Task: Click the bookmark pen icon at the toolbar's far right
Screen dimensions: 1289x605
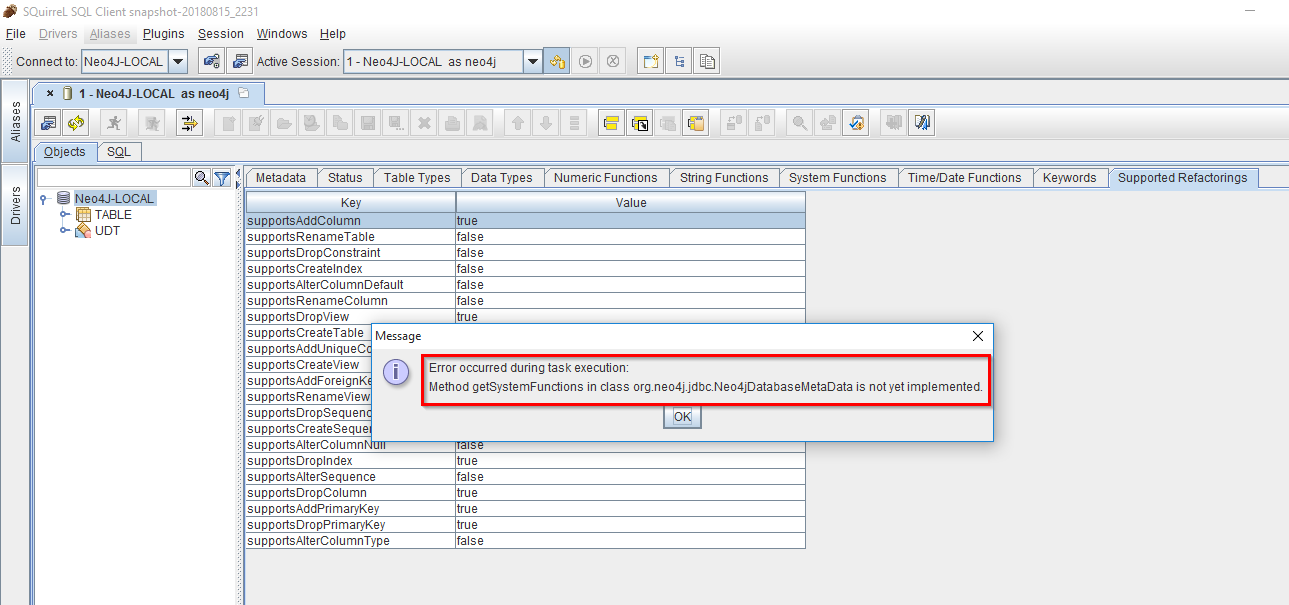Action: pos(921,122)
